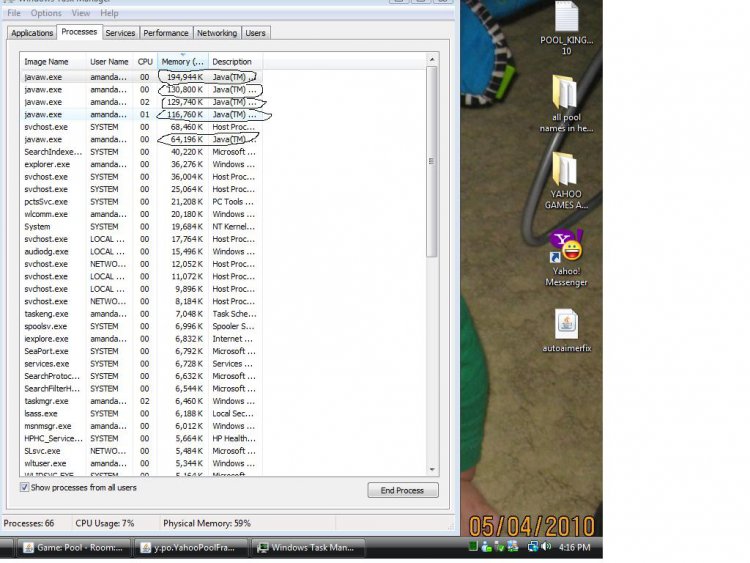Open the Performance tab
This screenshot has width=750, height=563.
coord(165,33)
